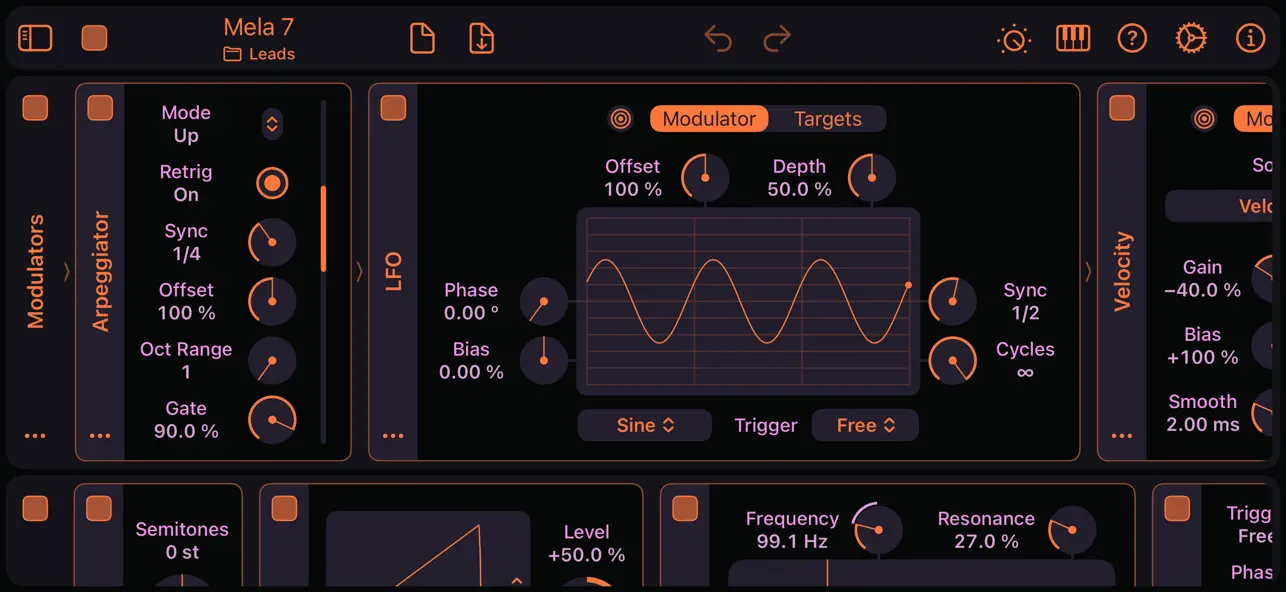Open the Trigger Free dropdown
Image resolution: width=1286 pixels, height=592 pixels.
(x=865, y=425)
